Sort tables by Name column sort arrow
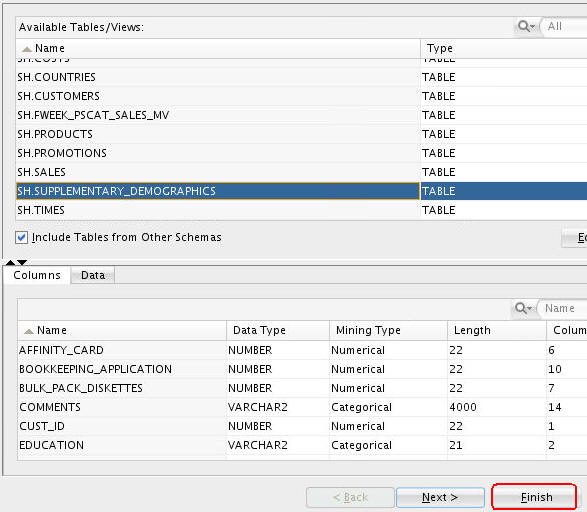Image resolution: width=587 pixels, height=512 pixels. click(27, 49)
